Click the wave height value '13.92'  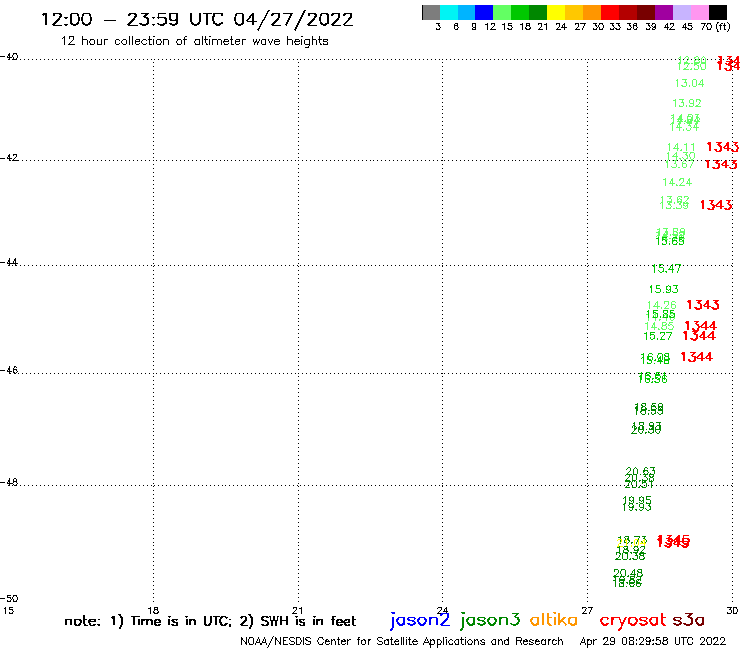[x=687, y=103]
